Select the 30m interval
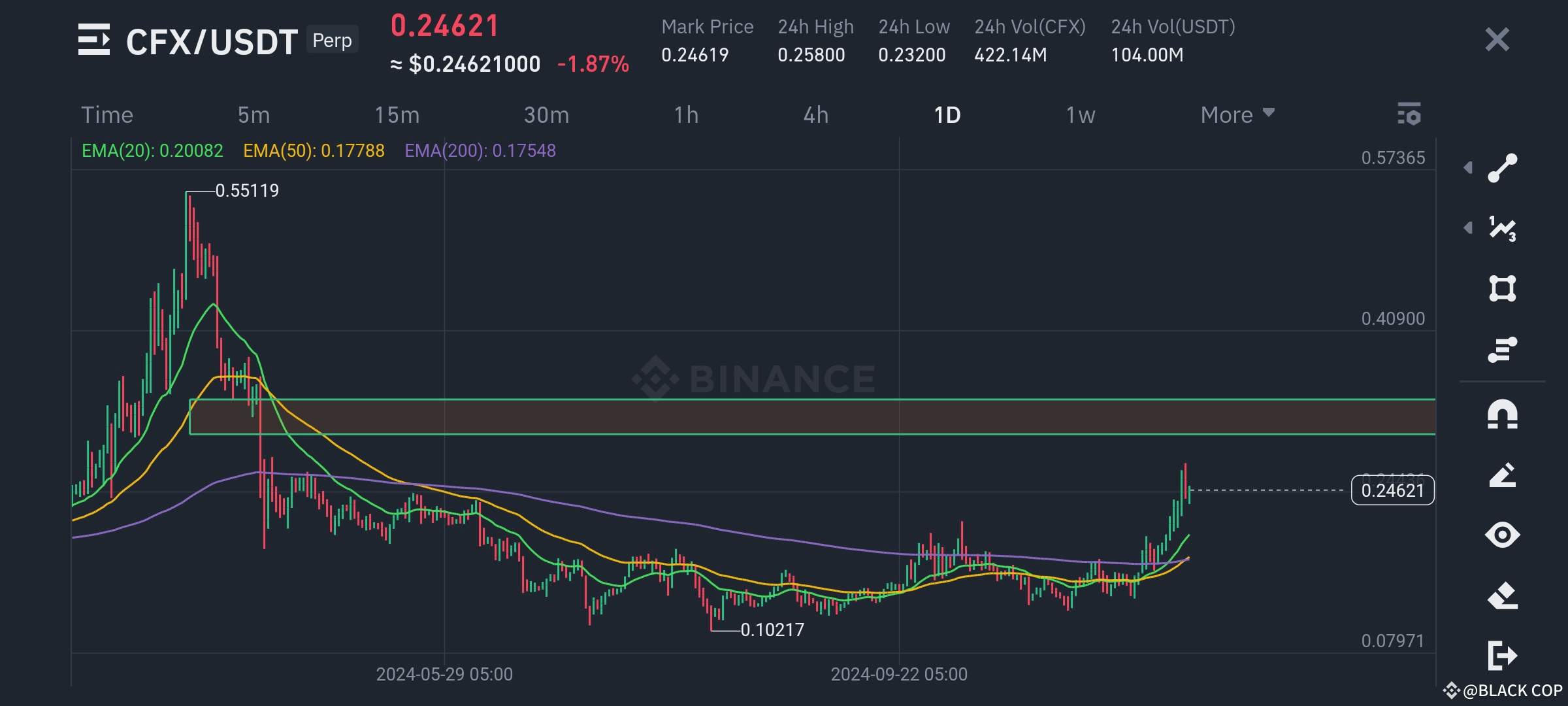Screen dimensions: 1568x706 pos(546,115)
